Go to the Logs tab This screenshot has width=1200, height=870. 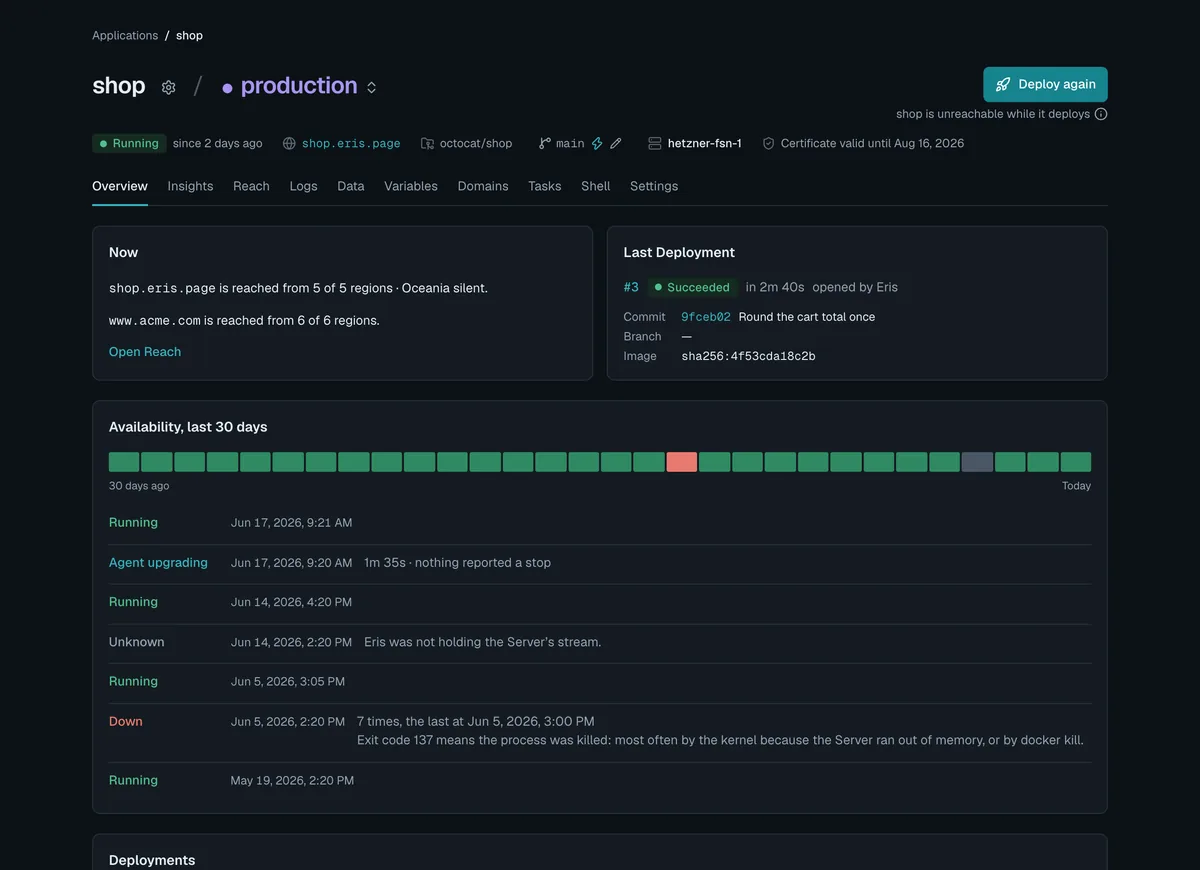(x=303, y=186)
